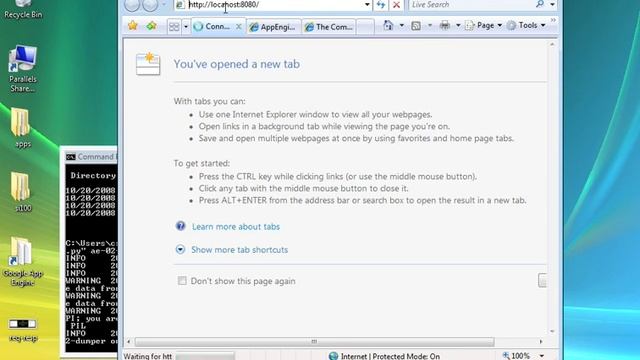Expand the zoom level dropdown arrow
The image size is (640, 360).
coord(542,356)
